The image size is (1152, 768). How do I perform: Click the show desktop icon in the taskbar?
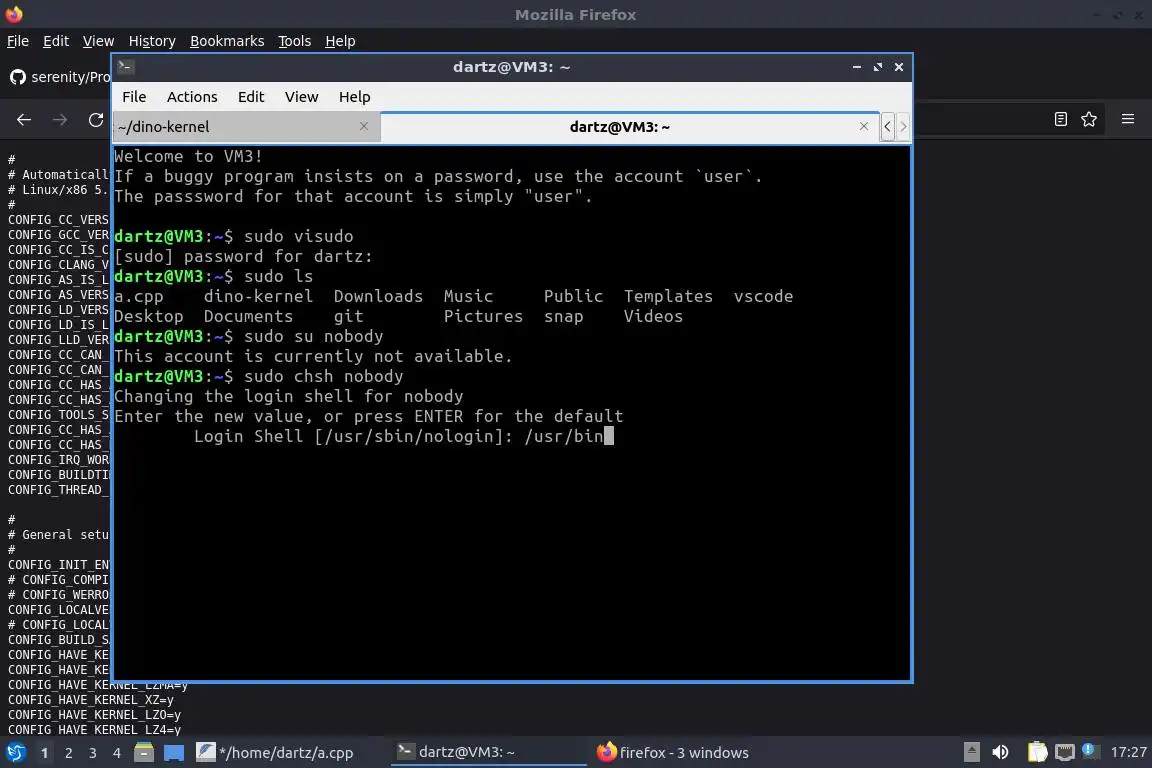tap(173, 753)
